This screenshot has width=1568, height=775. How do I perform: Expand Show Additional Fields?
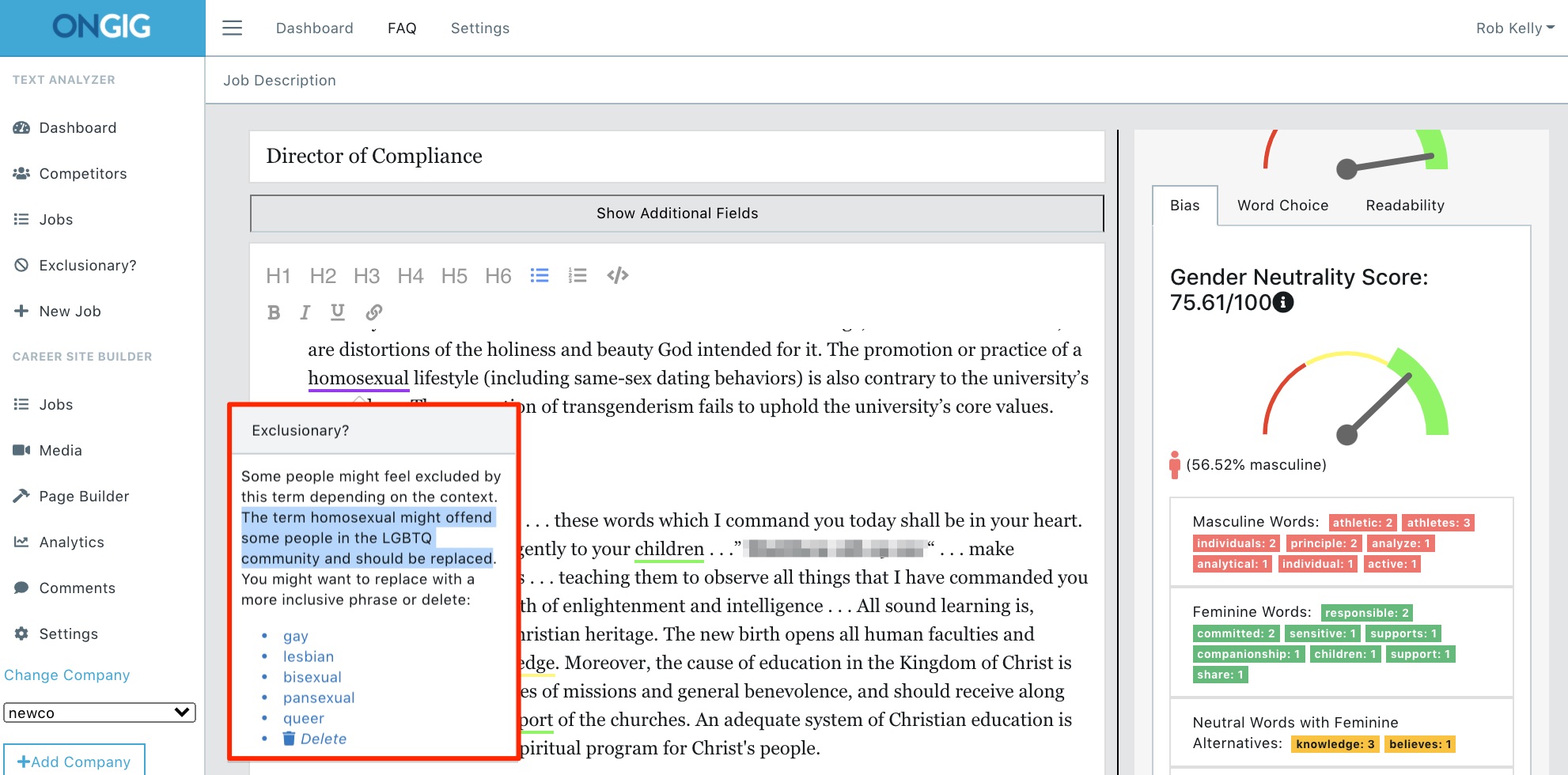tap(676, 214)
